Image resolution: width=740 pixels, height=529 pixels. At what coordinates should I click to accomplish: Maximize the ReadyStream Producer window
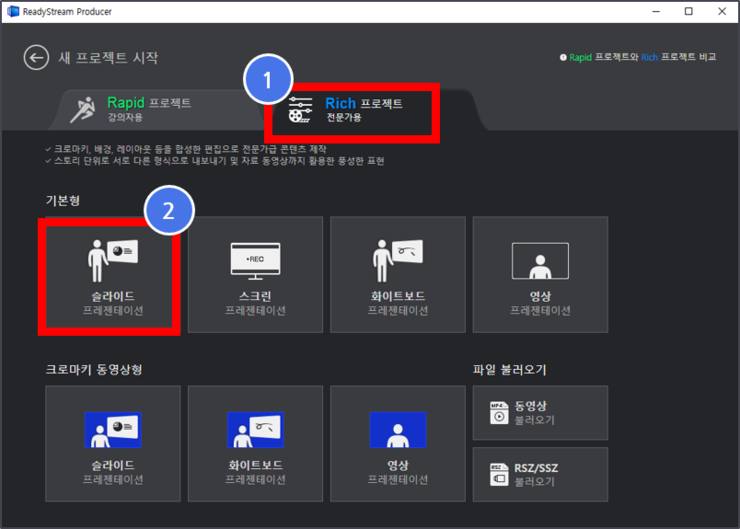coord(689,11)
